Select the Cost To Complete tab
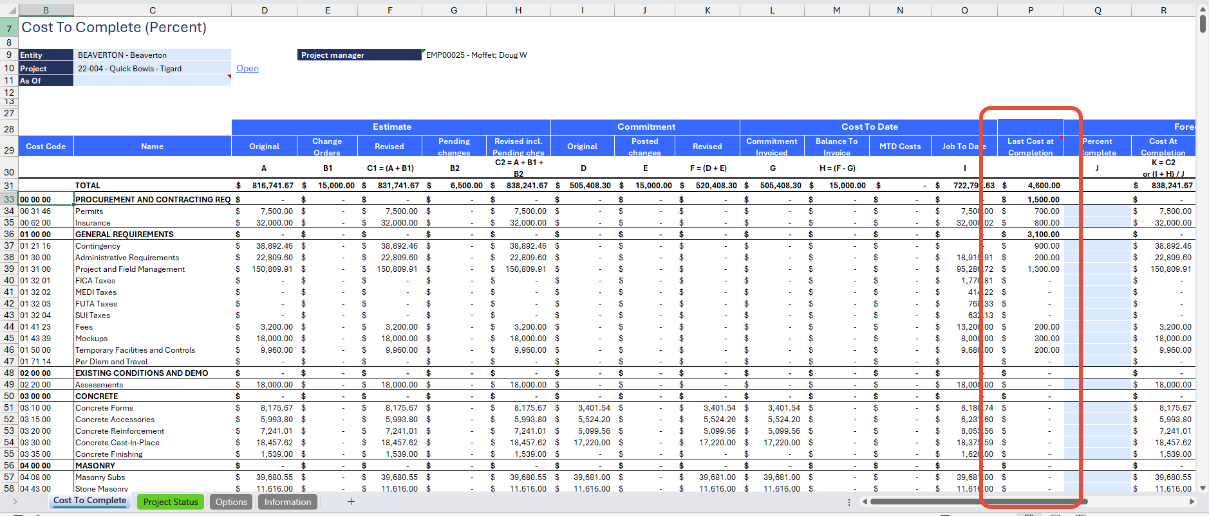 89,501
